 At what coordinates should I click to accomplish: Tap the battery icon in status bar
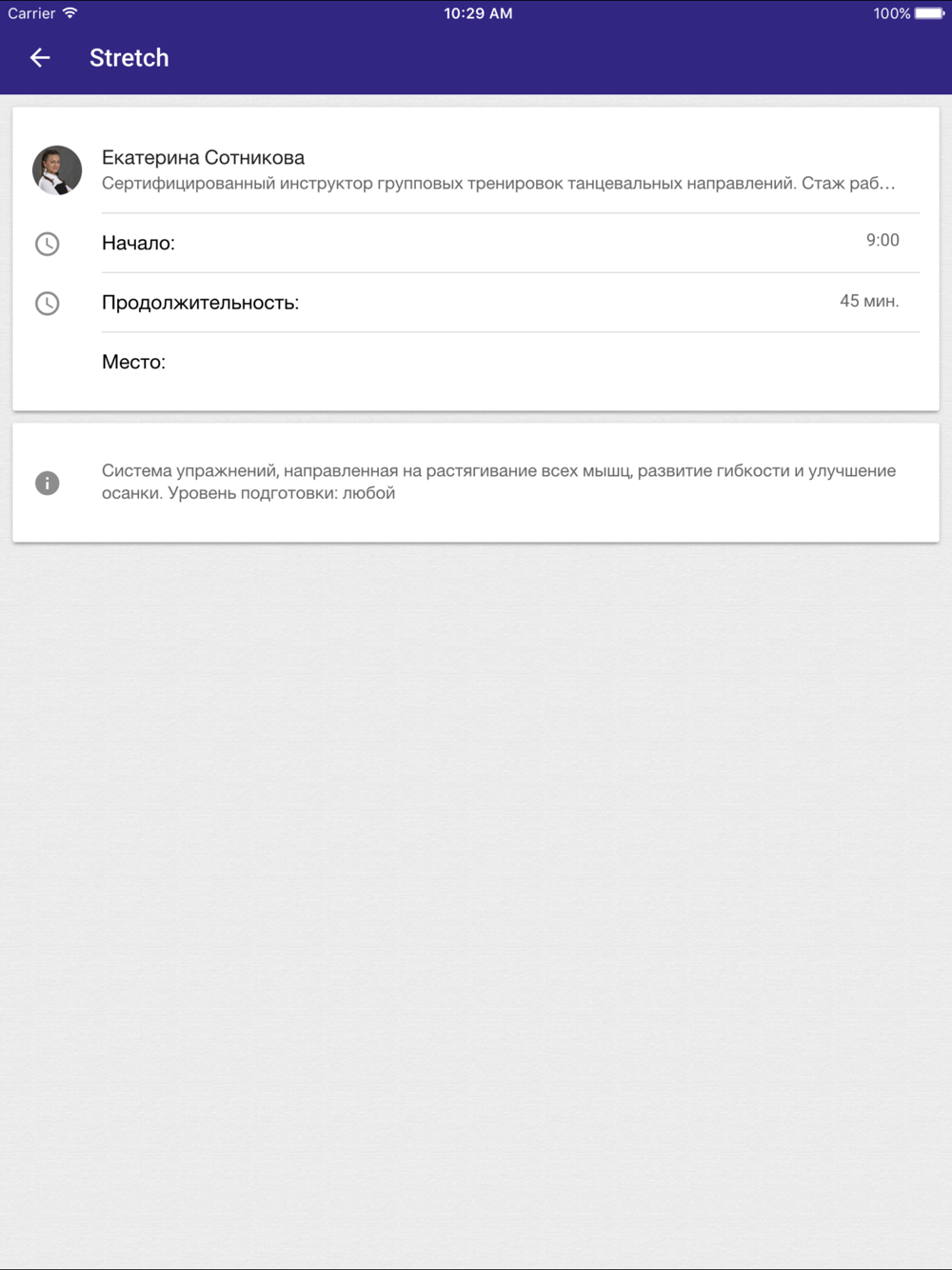tap(930, 13)
